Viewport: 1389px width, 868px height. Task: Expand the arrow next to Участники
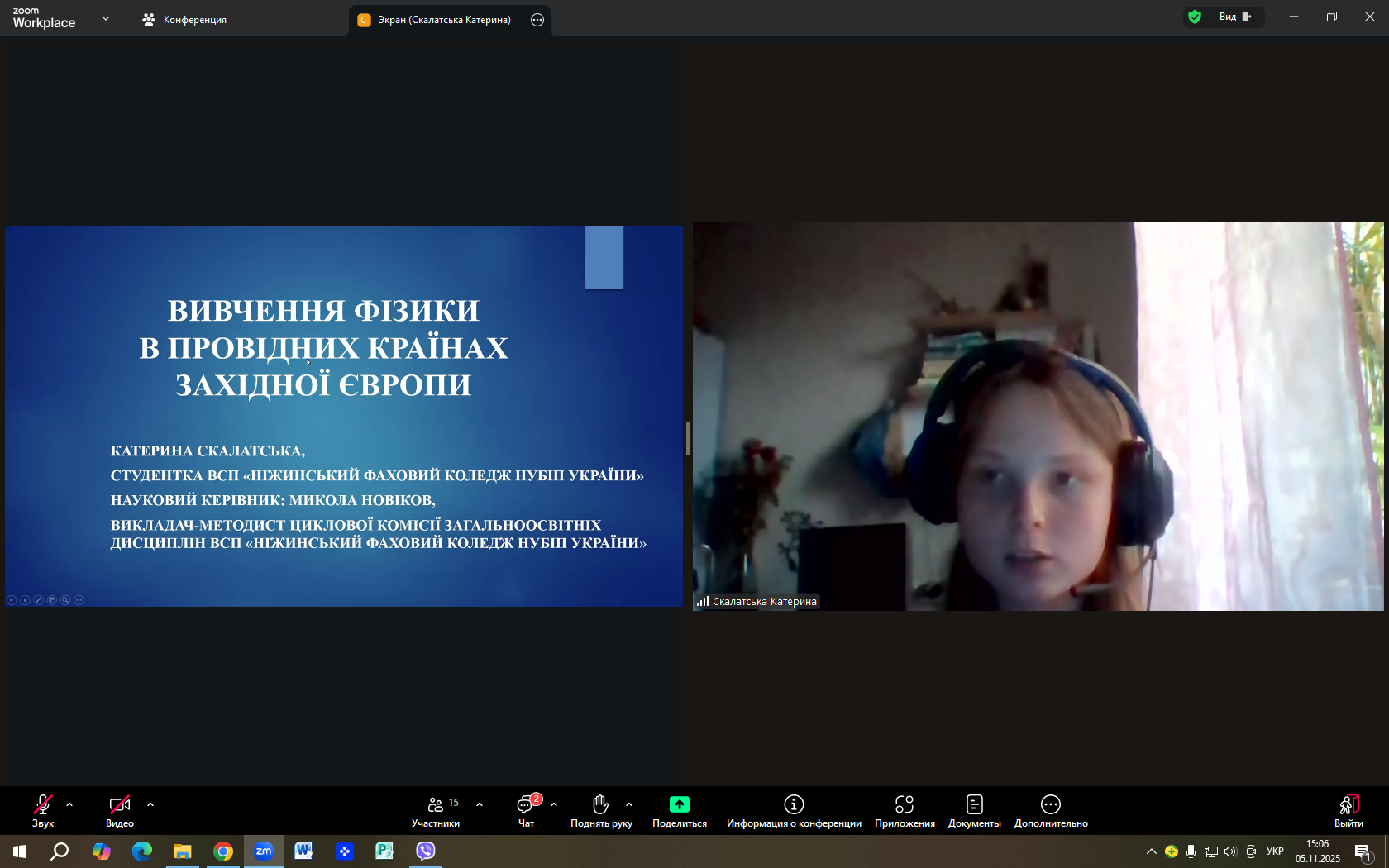pyautogui.click(x=480, y=804)
